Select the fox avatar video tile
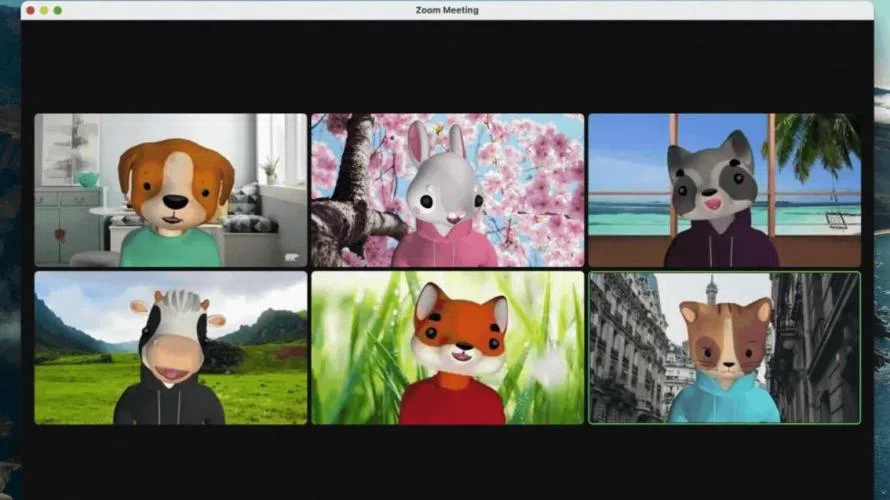This screenshot has width=890, height=500. coord(447,348)
